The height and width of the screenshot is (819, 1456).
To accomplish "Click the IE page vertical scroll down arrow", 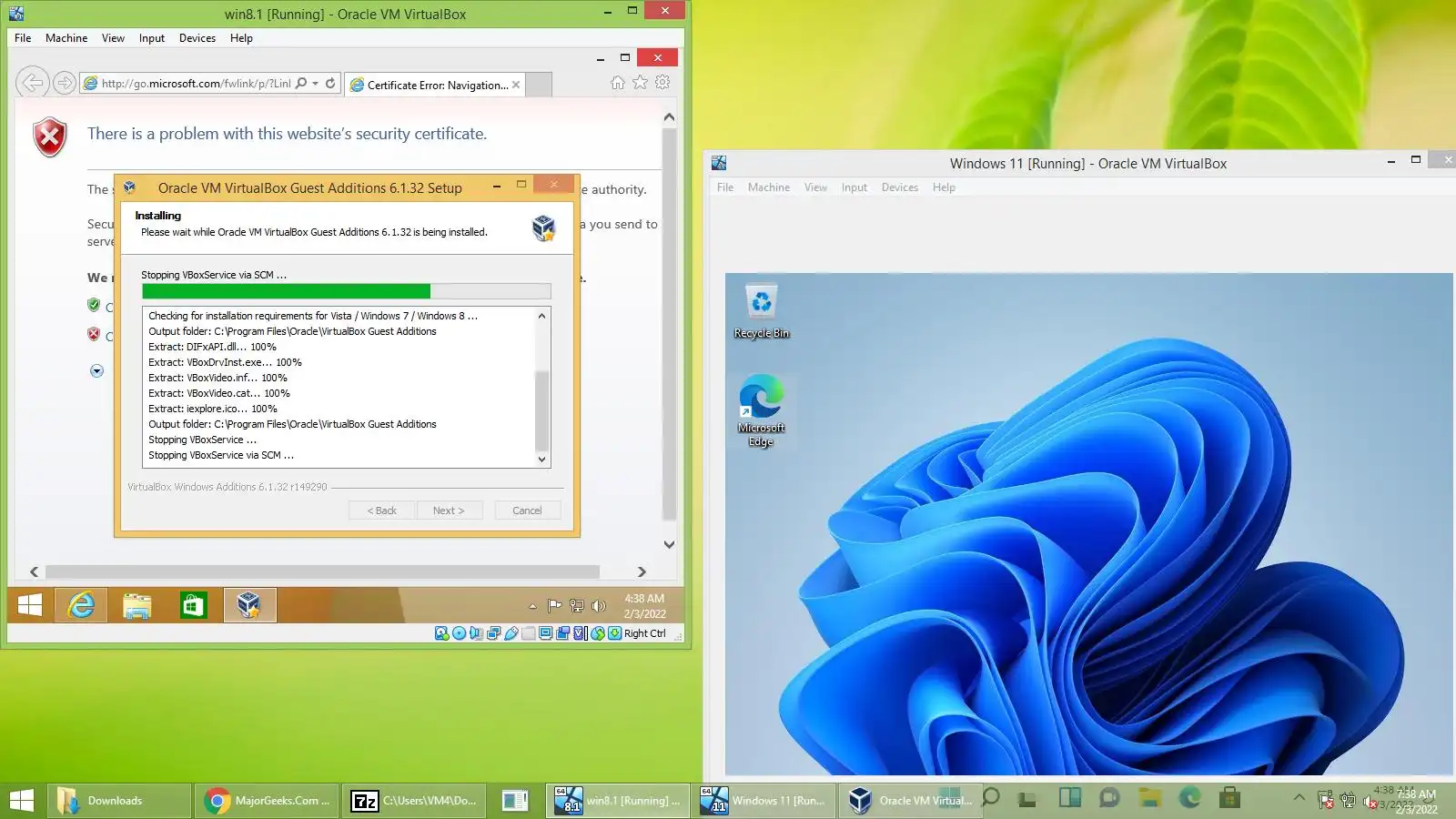I will (x=669, y=544).
